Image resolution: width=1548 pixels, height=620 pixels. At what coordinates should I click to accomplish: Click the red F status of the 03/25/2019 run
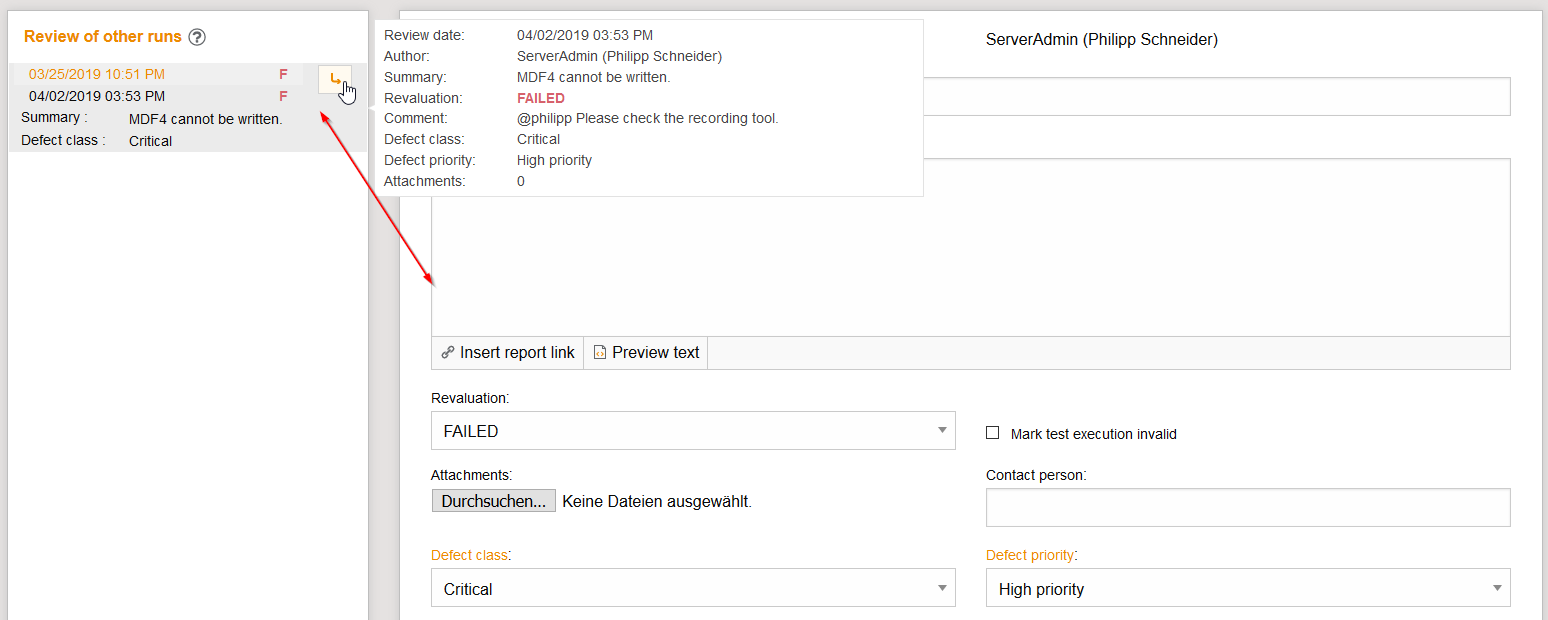point(283,74)
